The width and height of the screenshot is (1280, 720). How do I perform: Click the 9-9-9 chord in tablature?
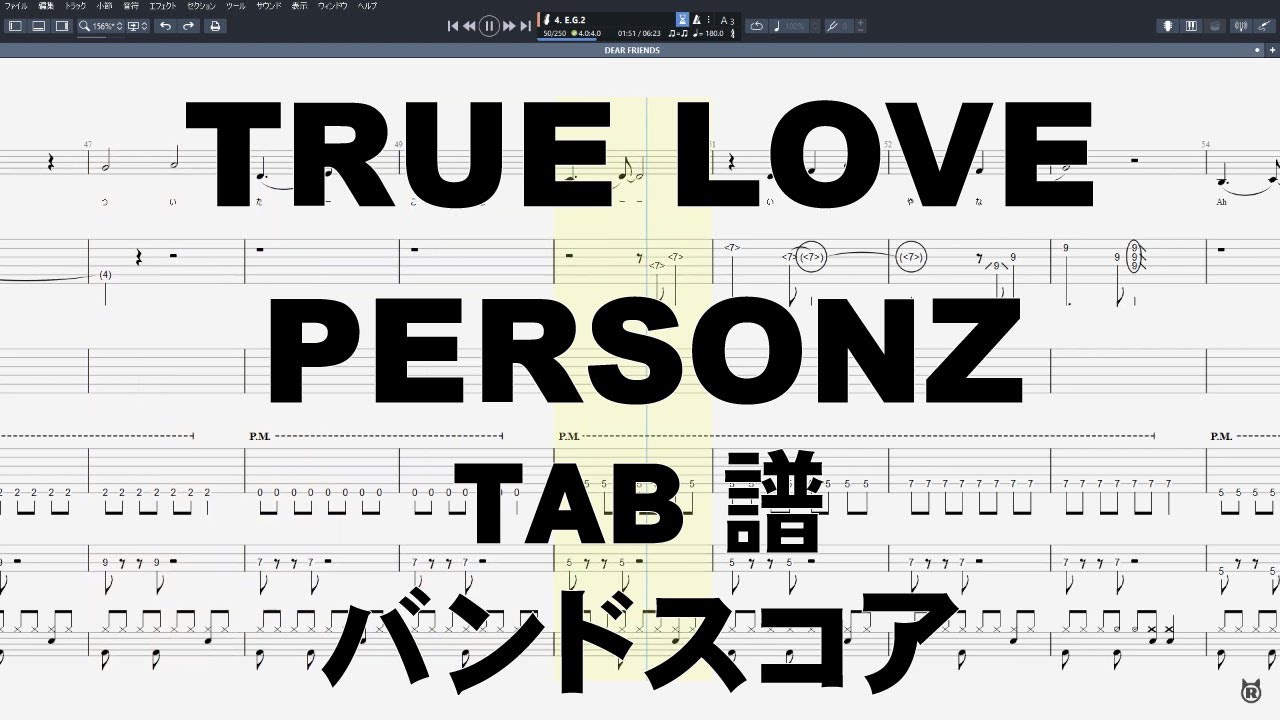(x=1134, y=258)
